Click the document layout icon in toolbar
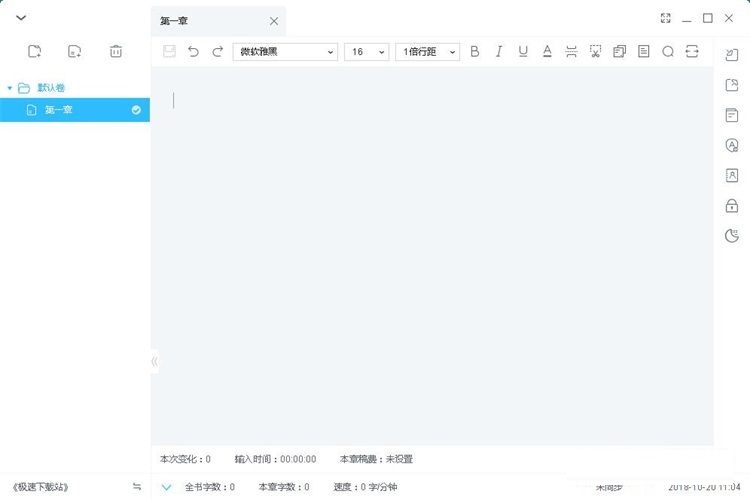 coord(644,51)
